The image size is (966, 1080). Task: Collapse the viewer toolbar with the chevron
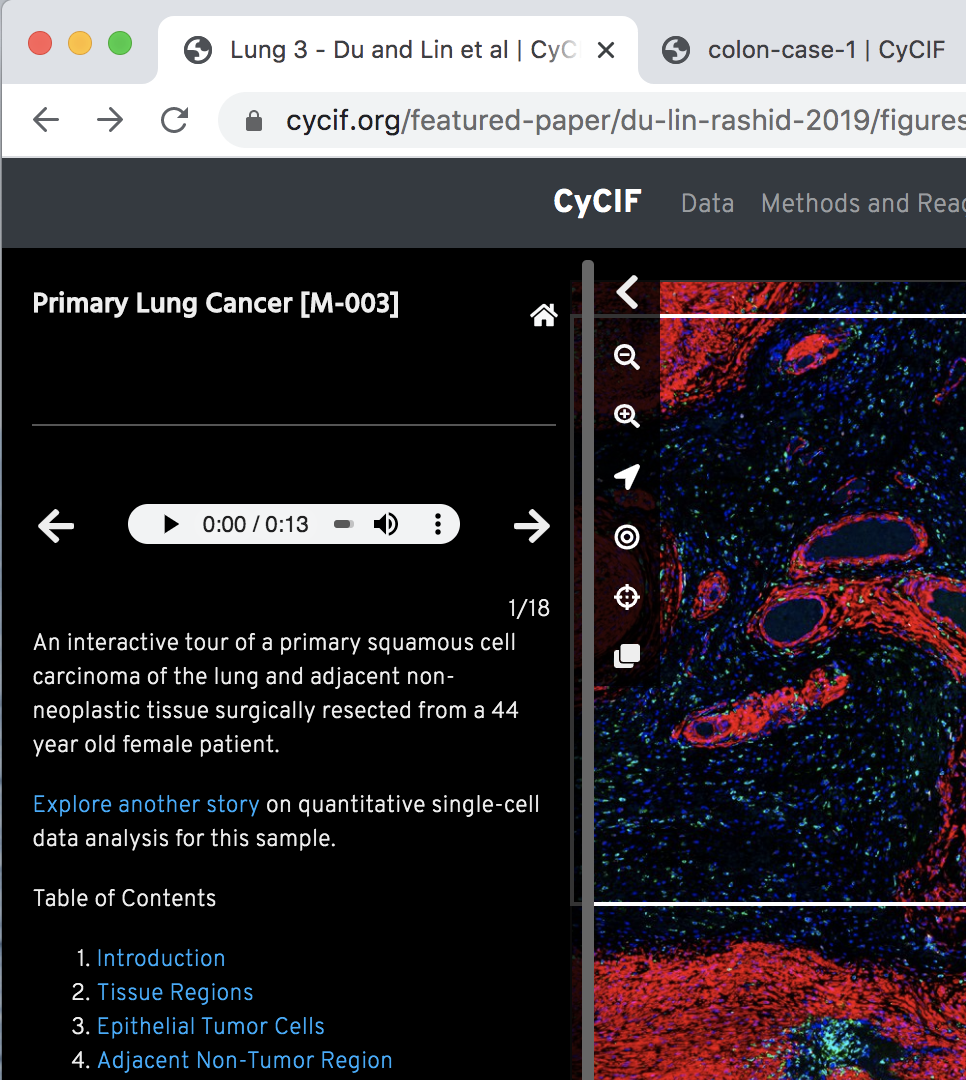(x=627, y=293)
